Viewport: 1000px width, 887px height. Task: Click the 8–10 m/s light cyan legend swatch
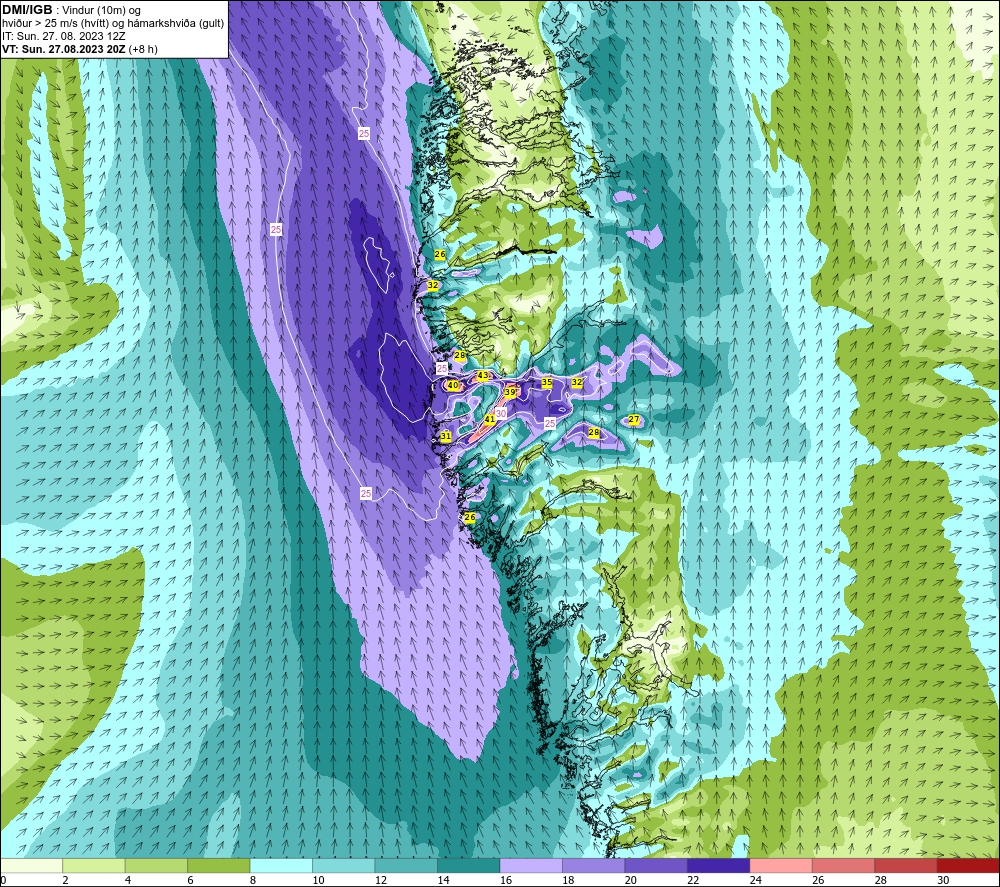tap(281, 865)
